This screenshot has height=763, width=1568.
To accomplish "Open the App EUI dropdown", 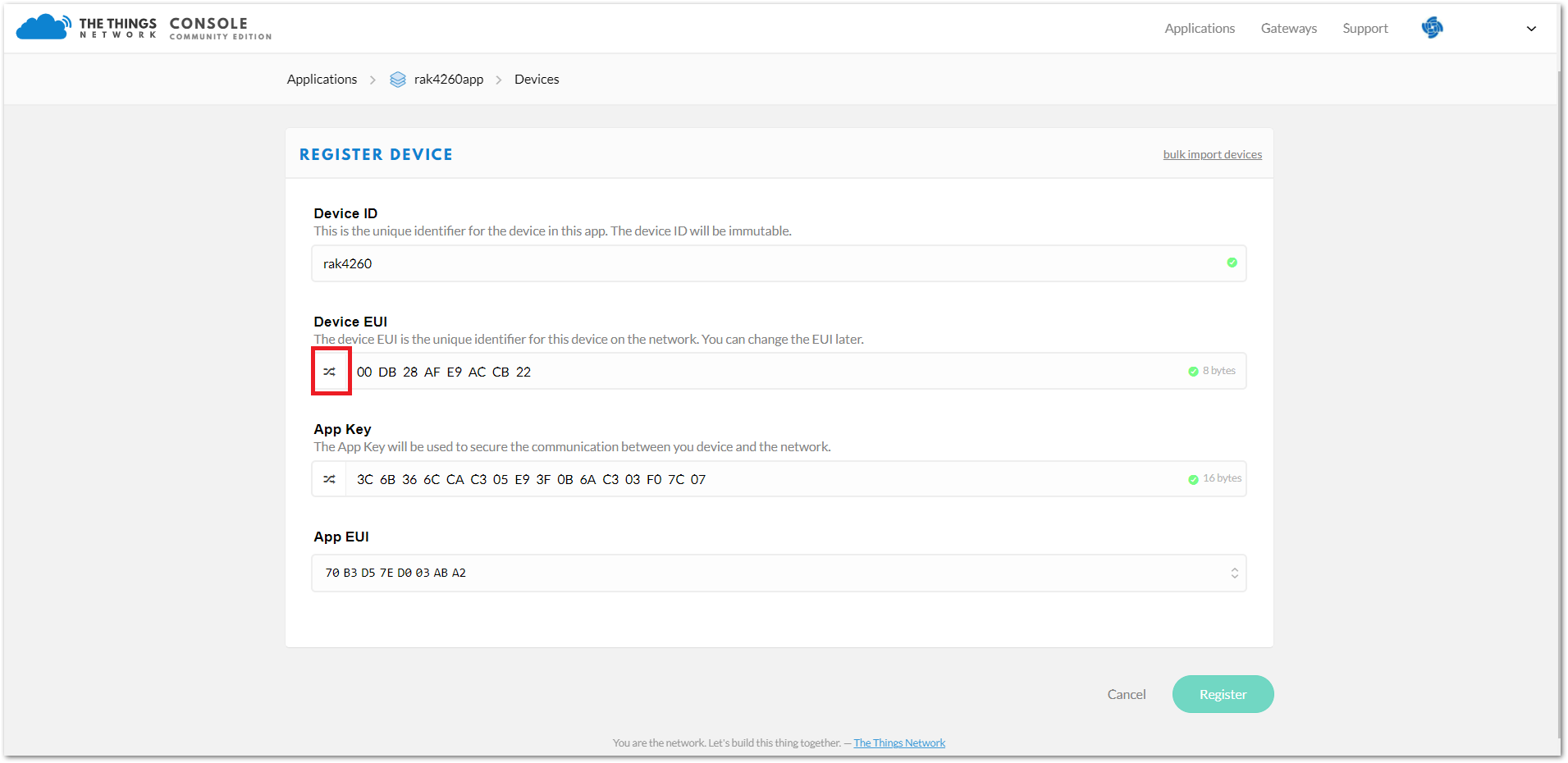I will (779, 573).
